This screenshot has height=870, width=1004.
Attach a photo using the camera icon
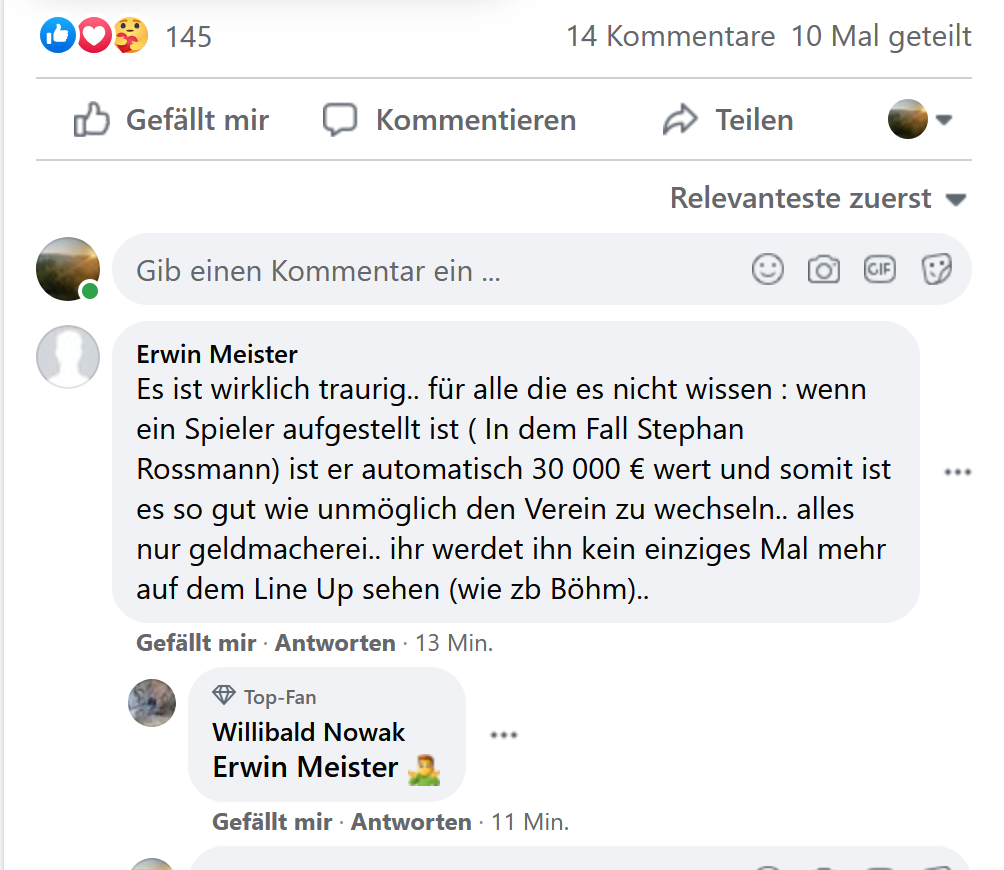point(823,269)
